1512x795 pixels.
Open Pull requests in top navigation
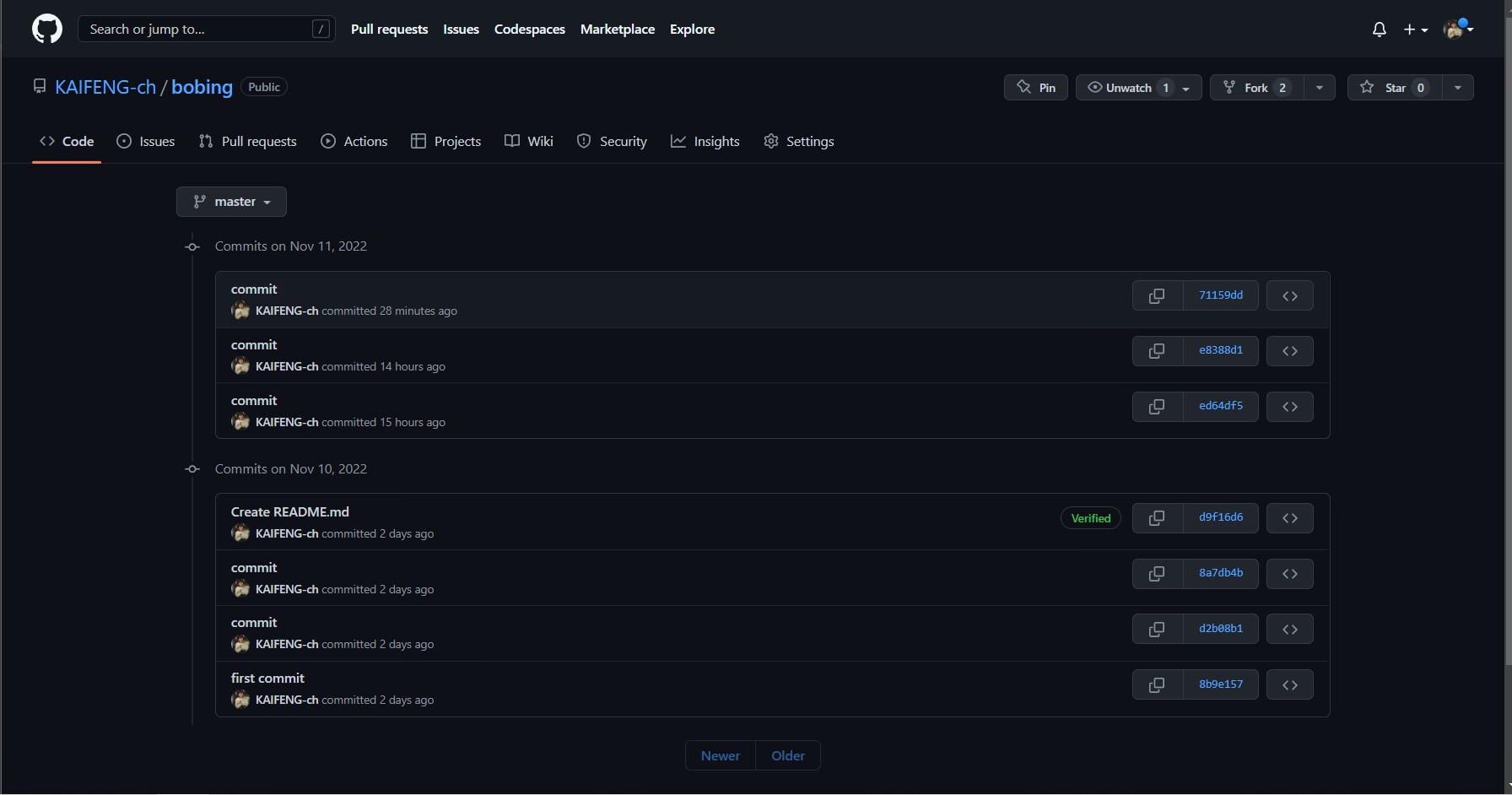click(x=389, y=29)
